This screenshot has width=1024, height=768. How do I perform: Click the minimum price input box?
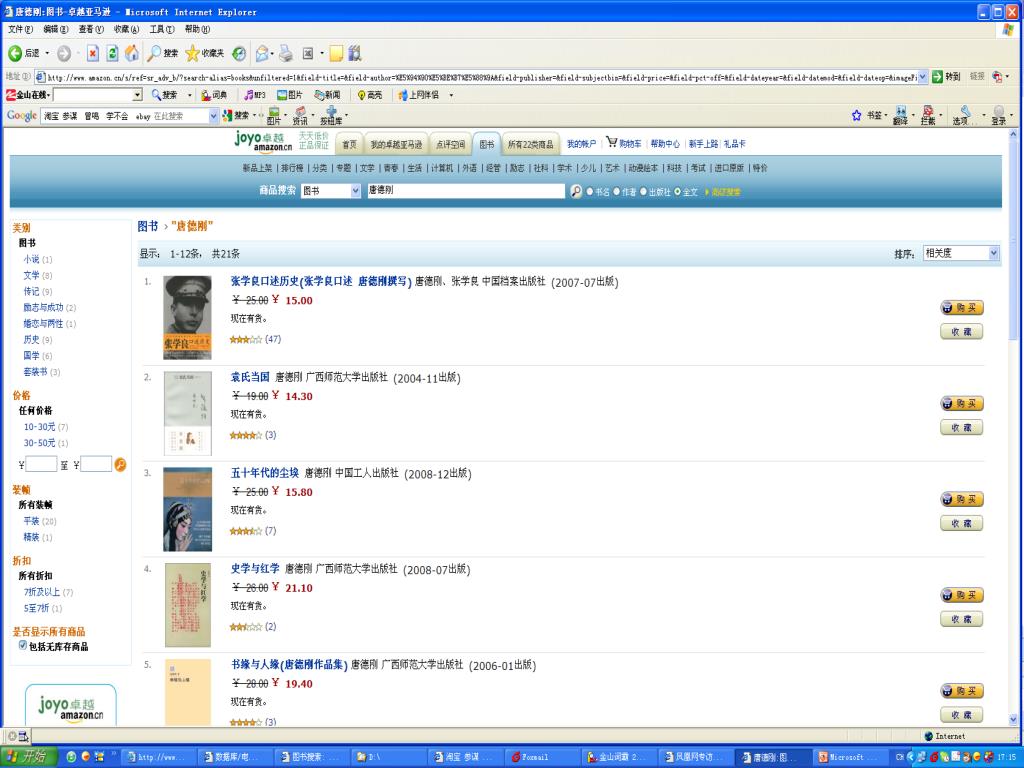[x=41, y=464]
